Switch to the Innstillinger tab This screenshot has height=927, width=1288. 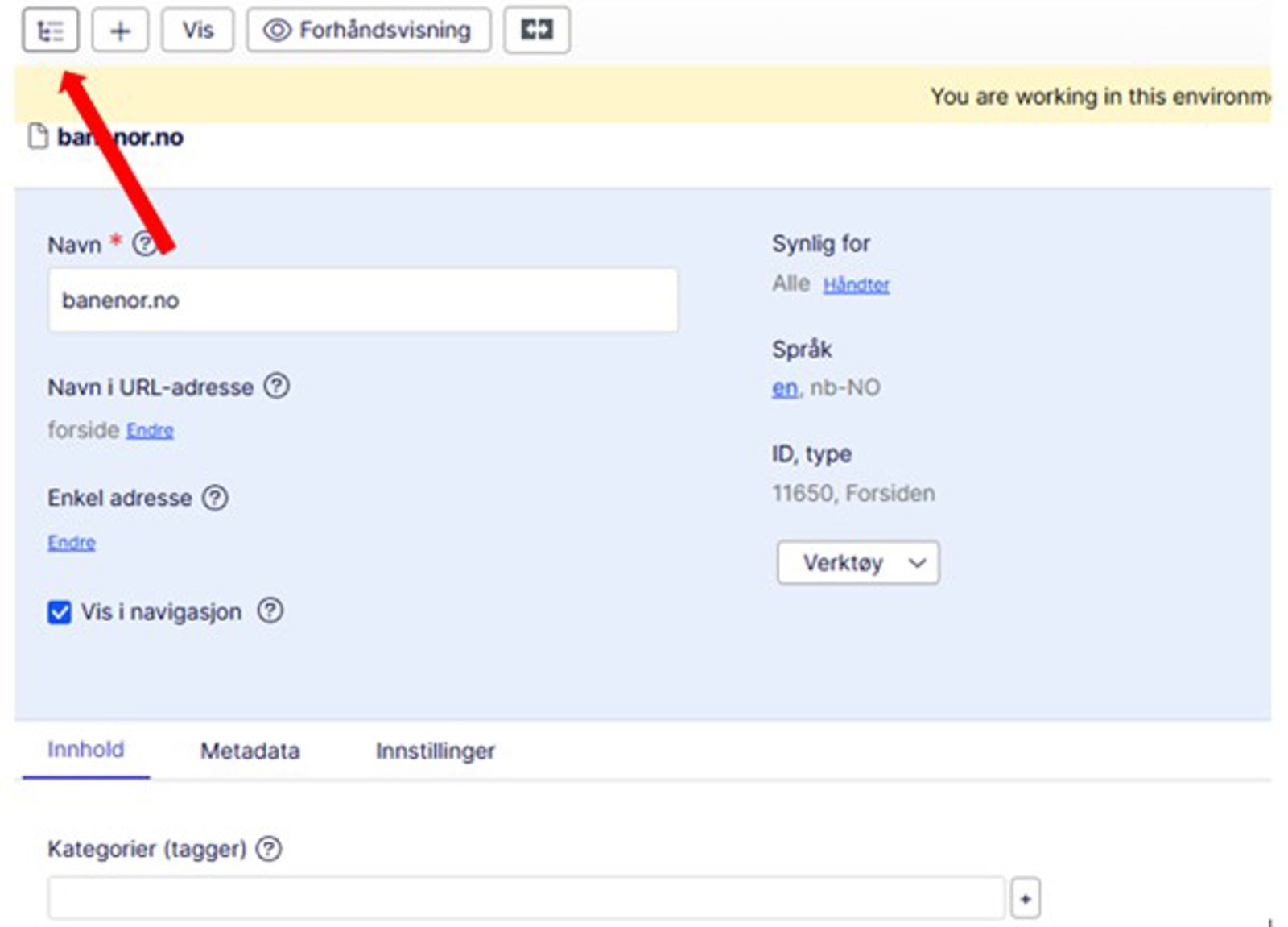(436, 751)
